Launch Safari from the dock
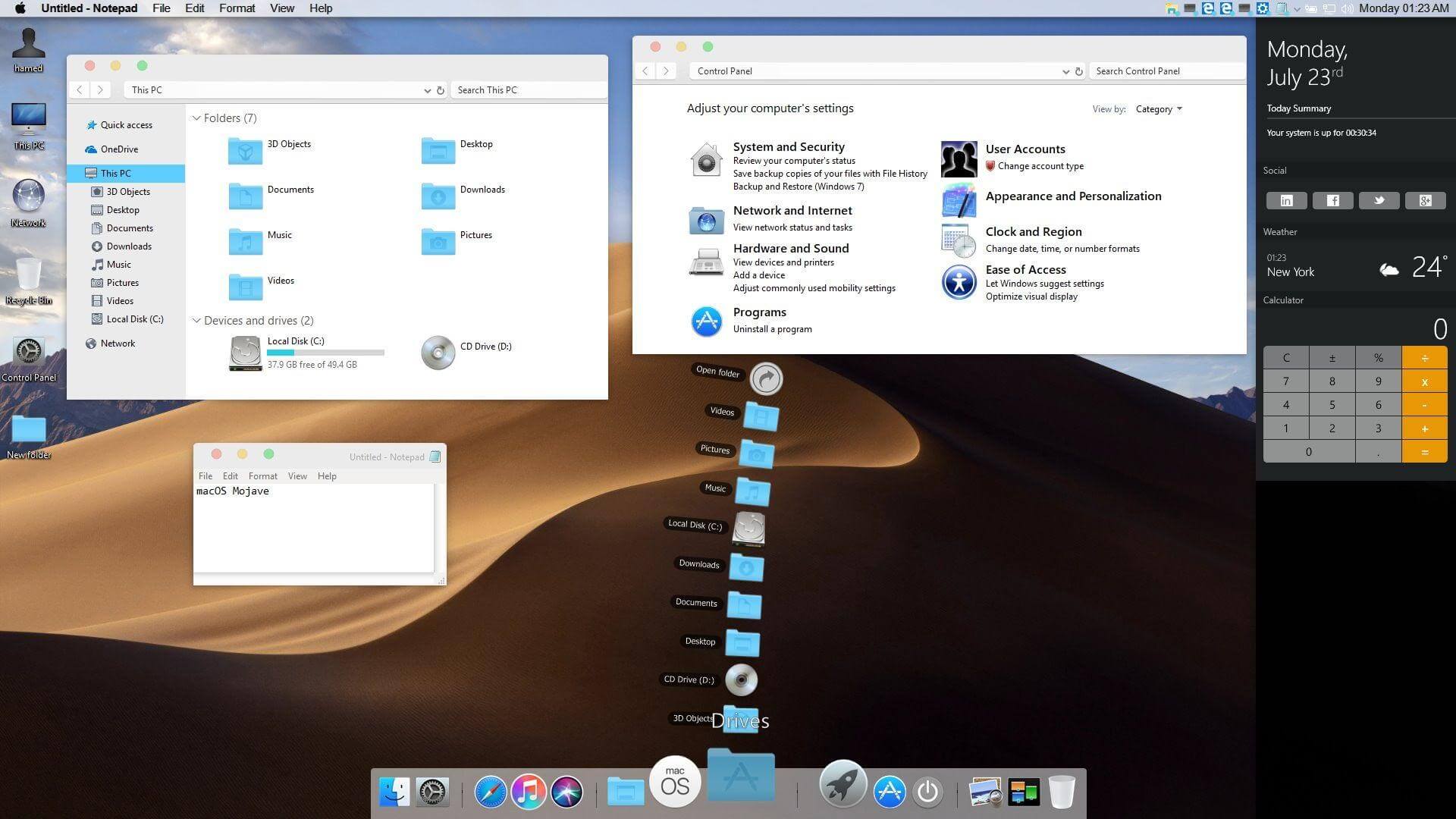 click(490, 792)
